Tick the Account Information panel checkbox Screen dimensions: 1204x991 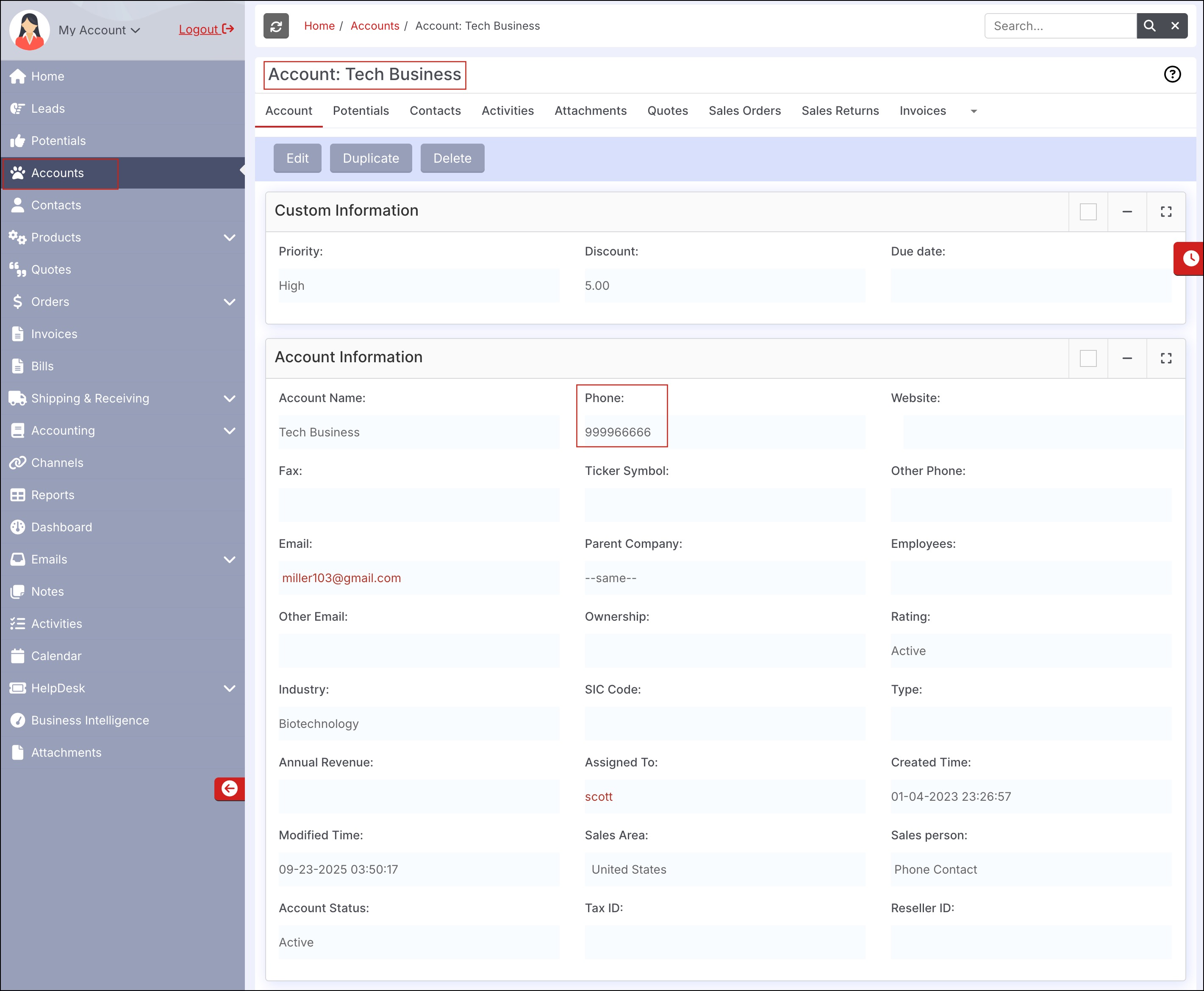click(x=1088, y=358)
